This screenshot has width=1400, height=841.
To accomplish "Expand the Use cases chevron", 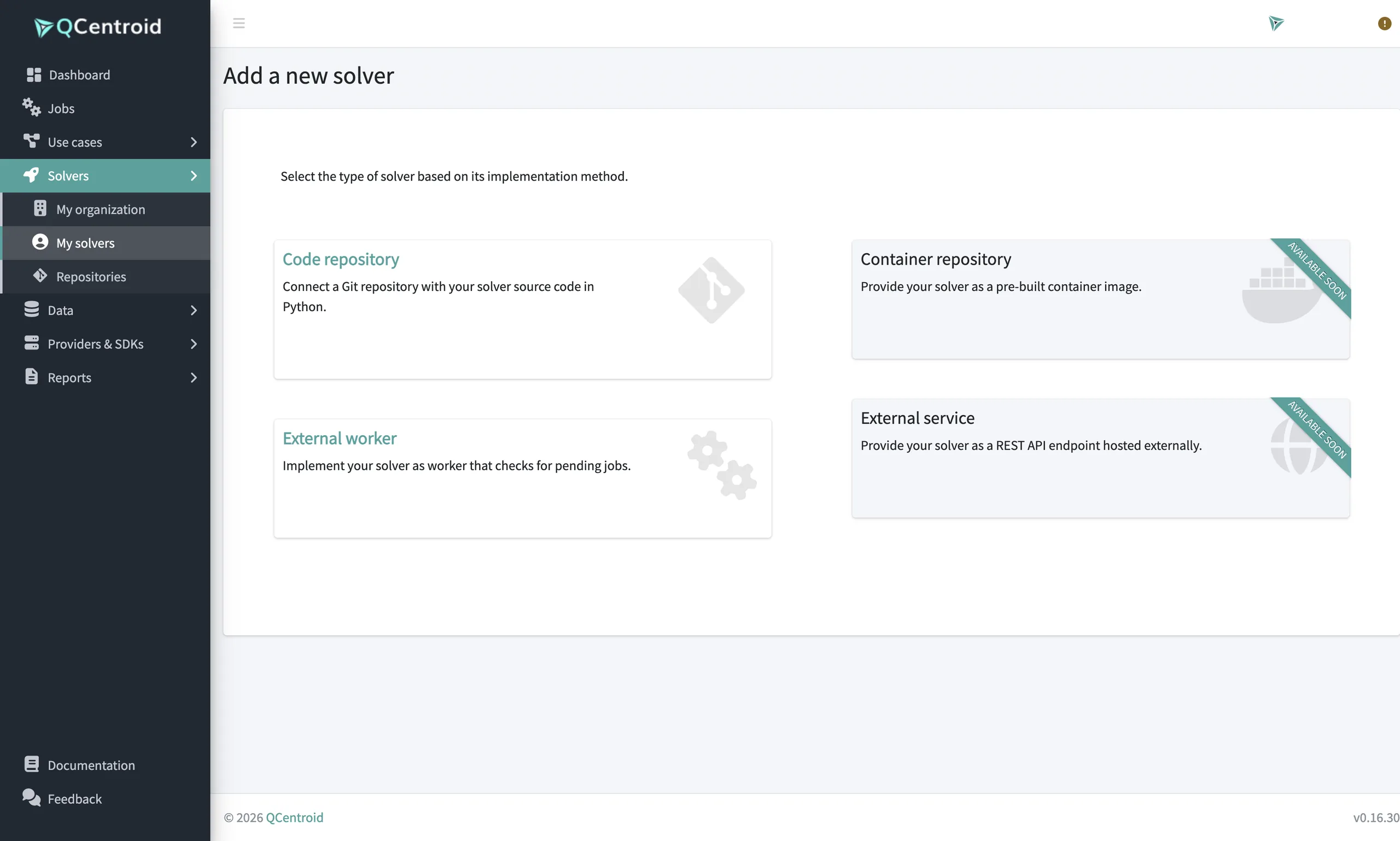I will [x=194, y=142].
